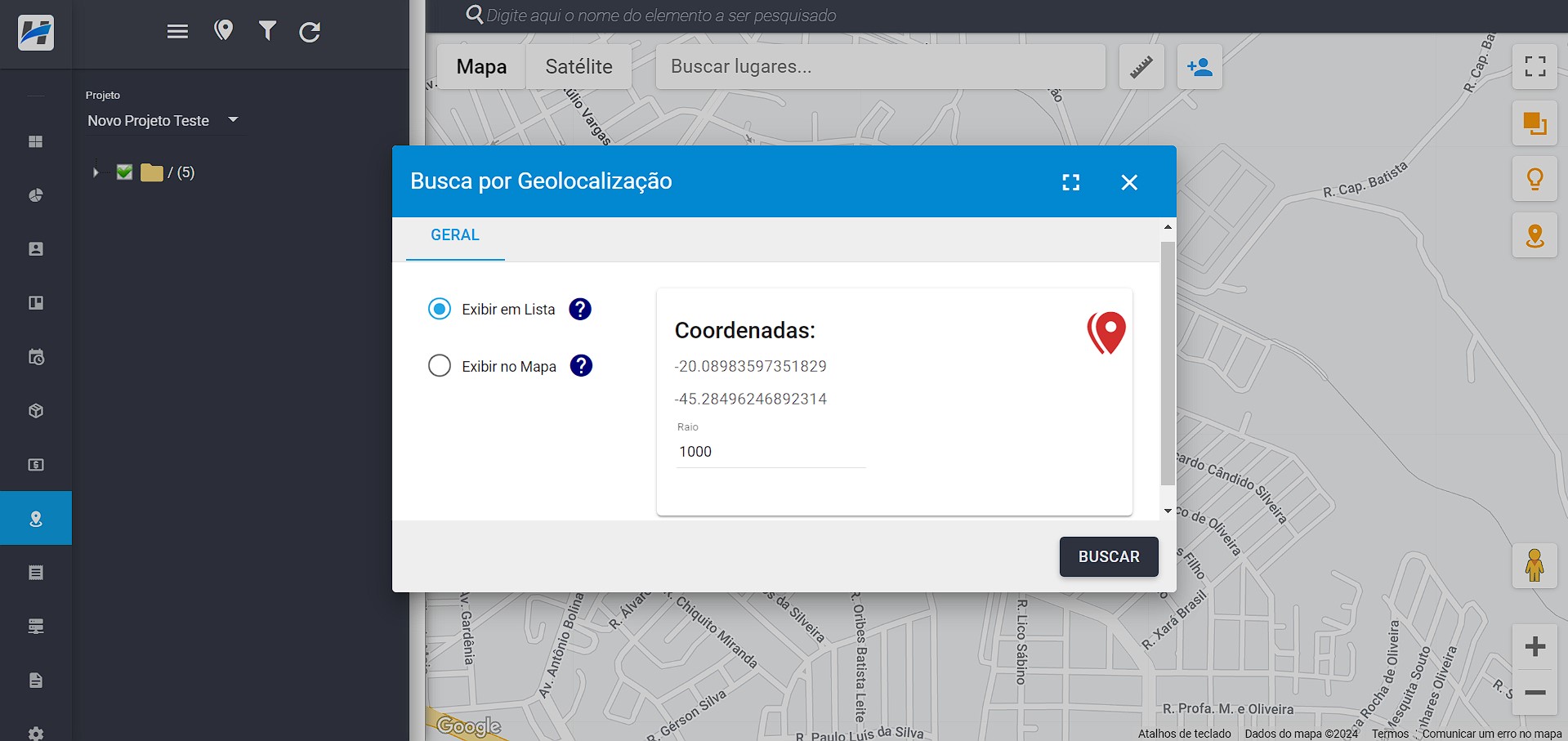Viewport: 1568px width, 741px height.
Task: Open the 3D box sidebar icon
Action: tap(36, 411)
